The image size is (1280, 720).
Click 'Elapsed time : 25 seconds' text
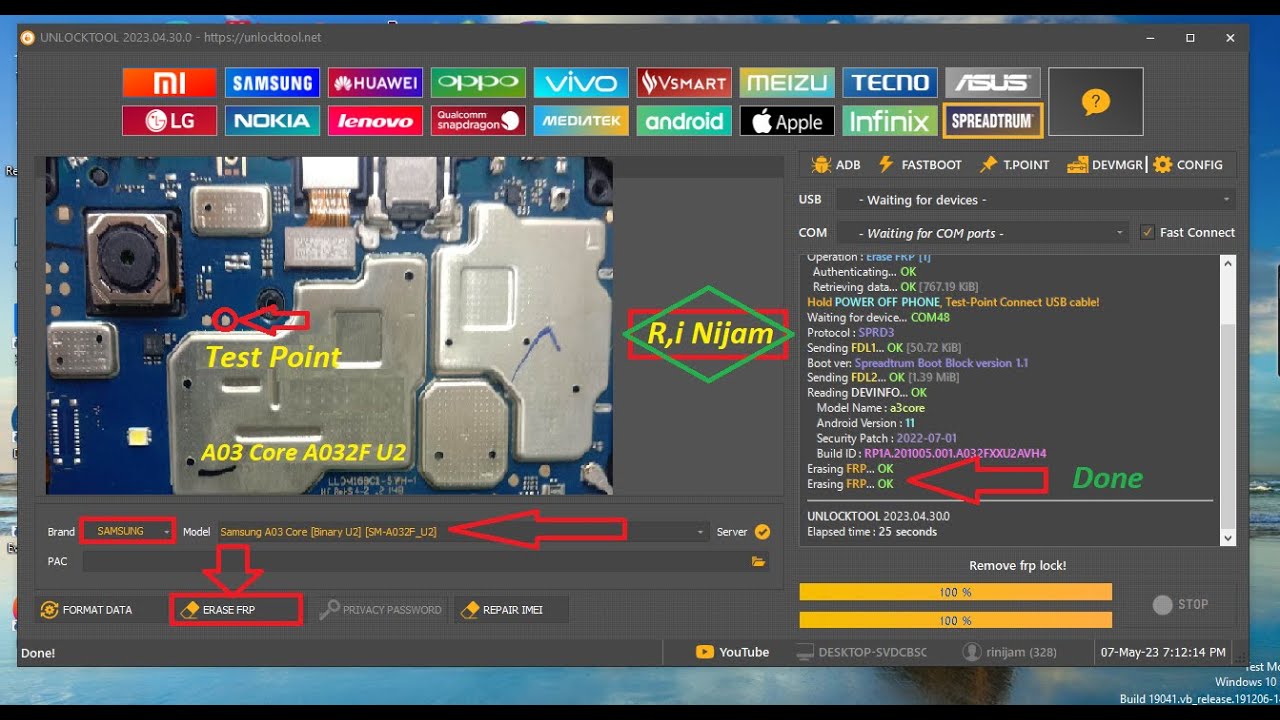[872, 532]
